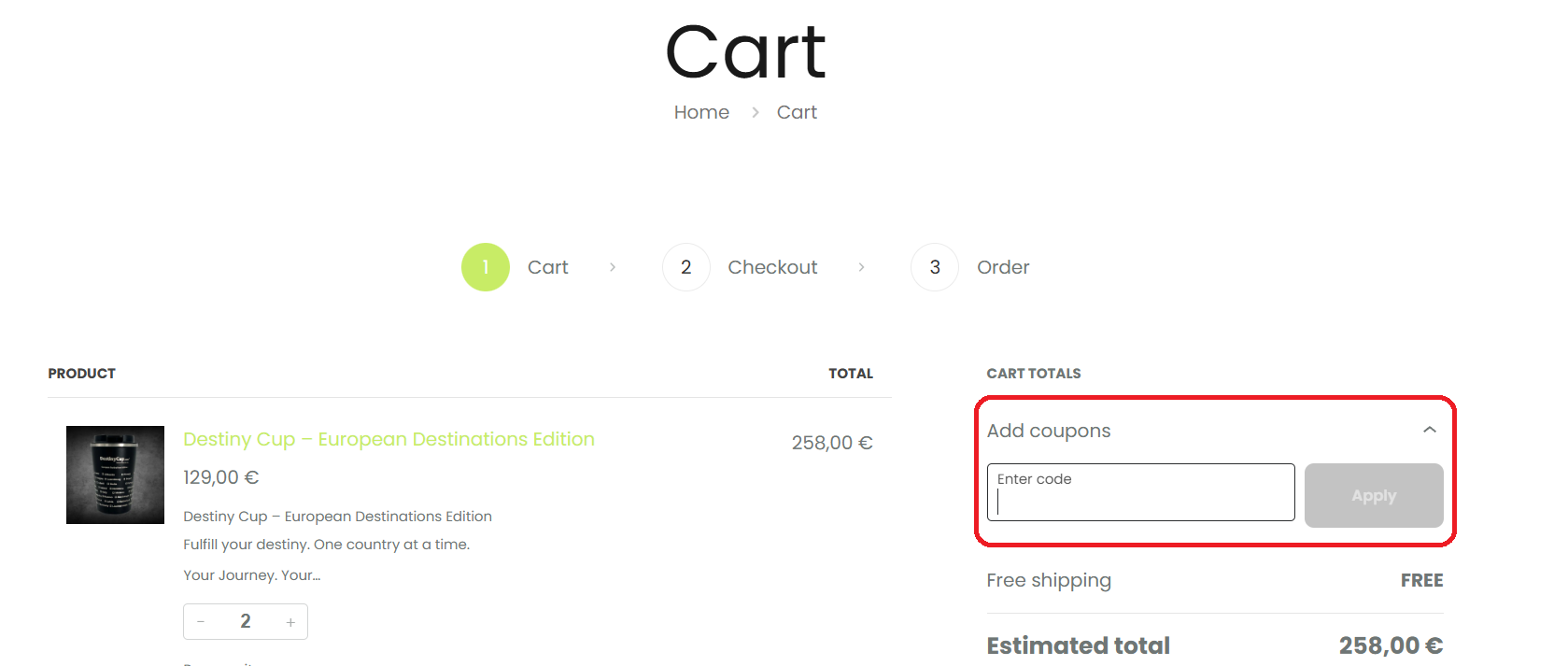Viewport: 1568px width, 666px height.
Task: Increase quantity with the plus button
Action: [x=290, y=622]
